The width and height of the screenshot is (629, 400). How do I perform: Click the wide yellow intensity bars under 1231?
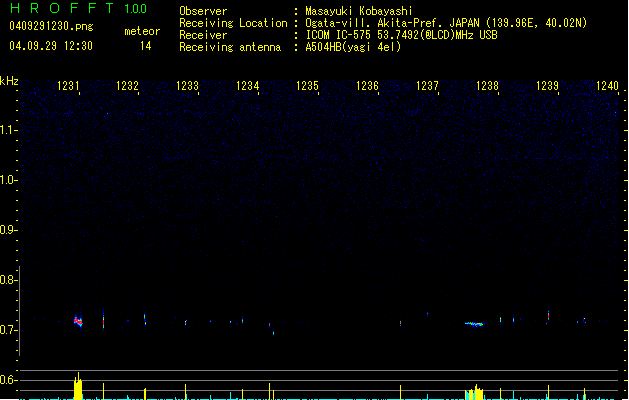click(x=78, y=387)
